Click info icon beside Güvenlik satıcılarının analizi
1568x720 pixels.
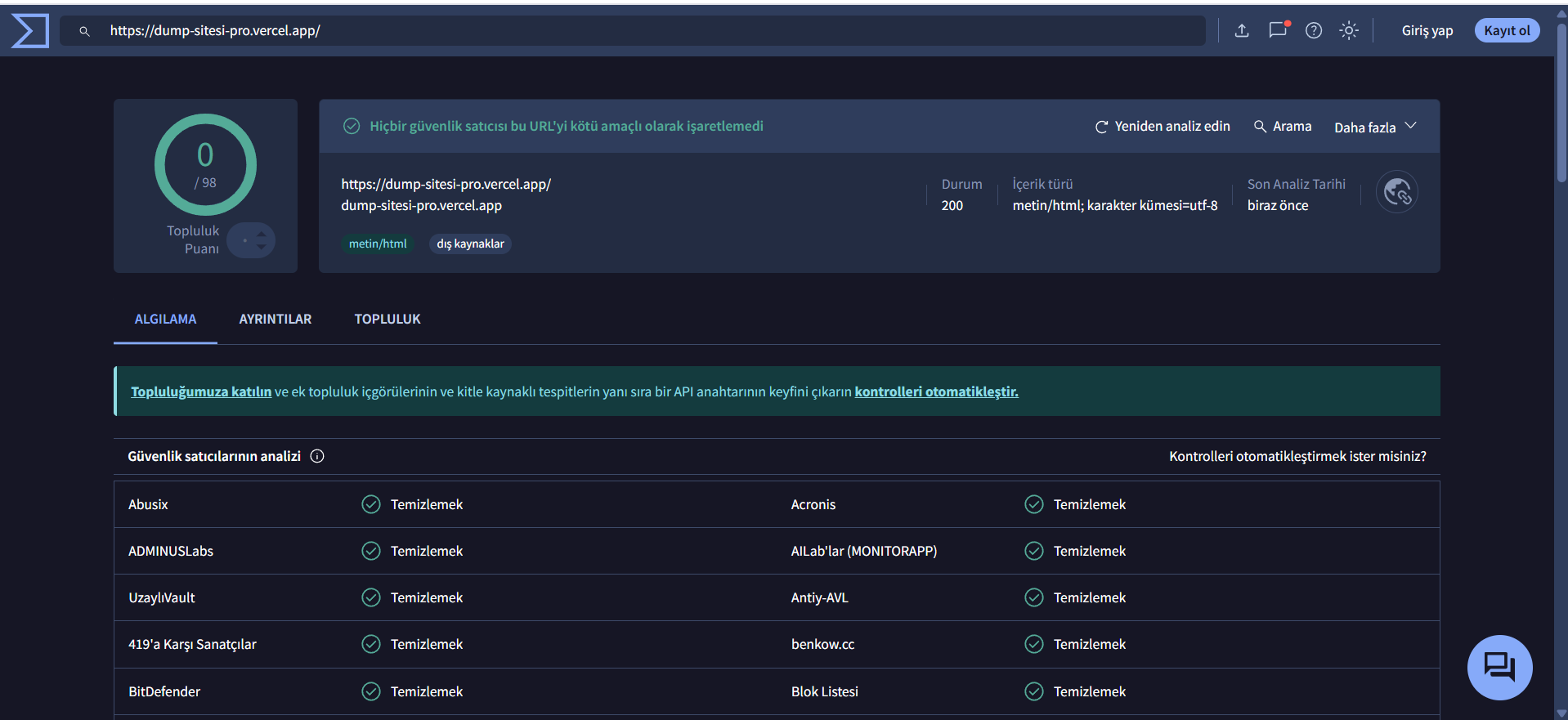tap(317, 456)
